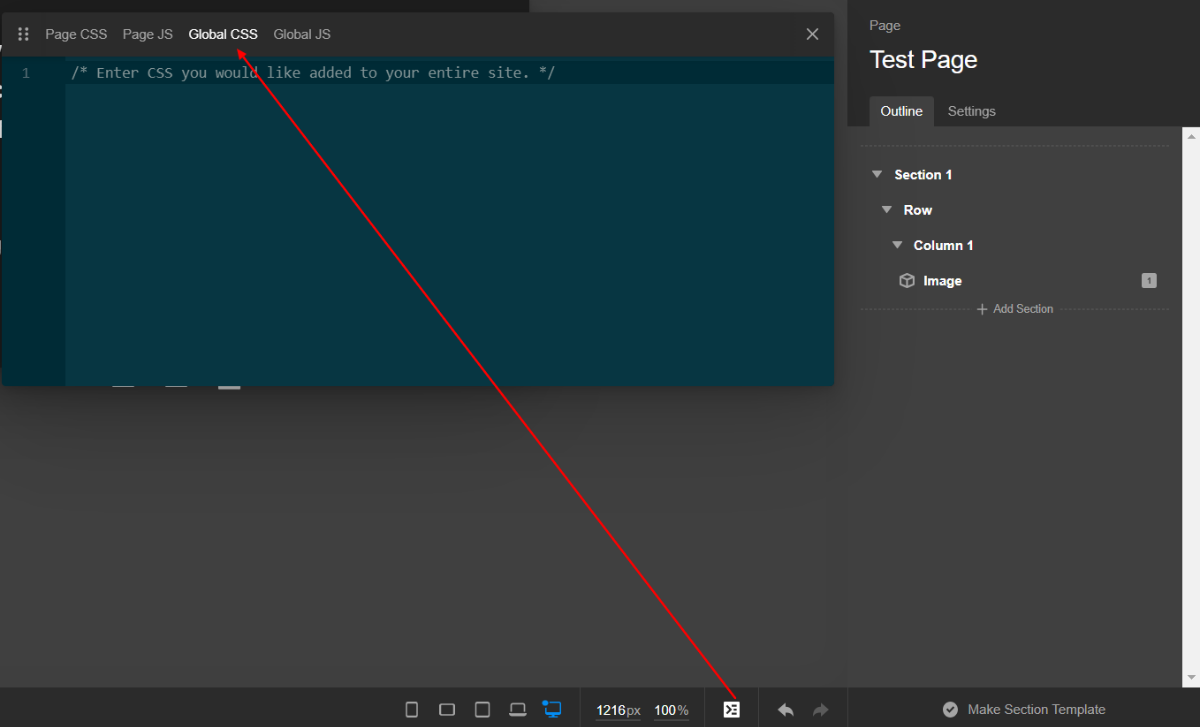Toggle the code editor icon in bottom bar

click(731, 710)
